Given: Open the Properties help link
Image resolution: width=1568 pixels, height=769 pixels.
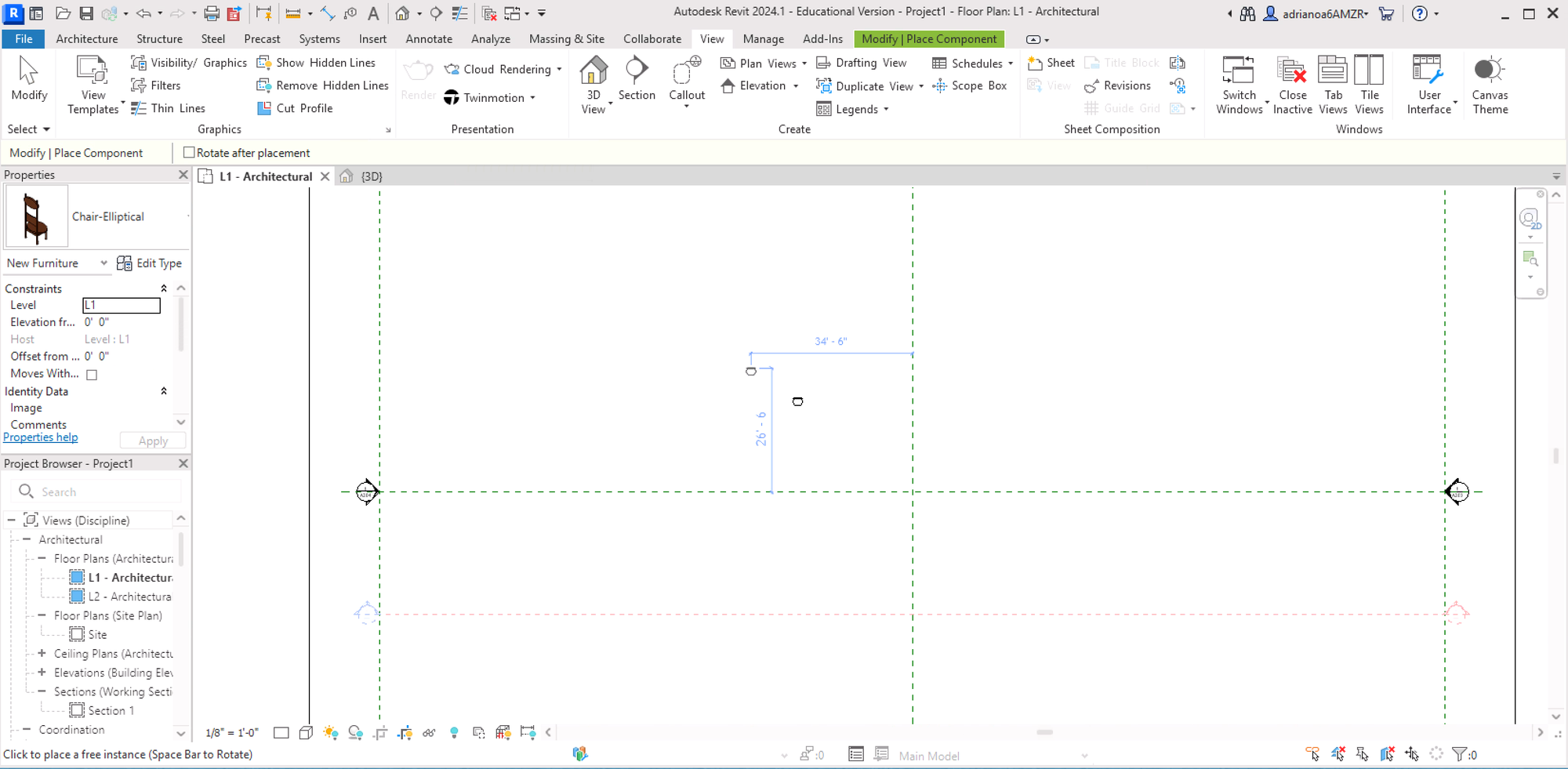Looking at the screenshot, I should [41, 437].
